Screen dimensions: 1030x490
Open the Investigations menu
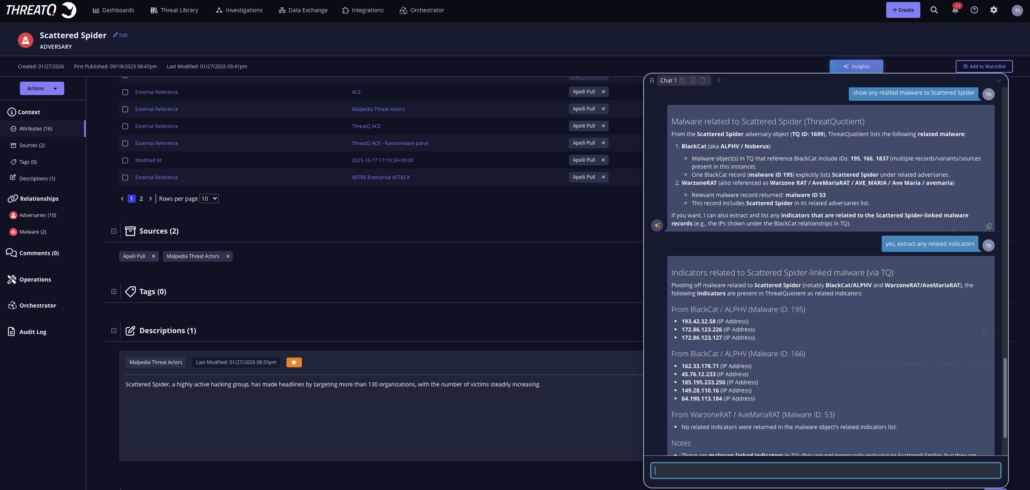coord(239,10)
